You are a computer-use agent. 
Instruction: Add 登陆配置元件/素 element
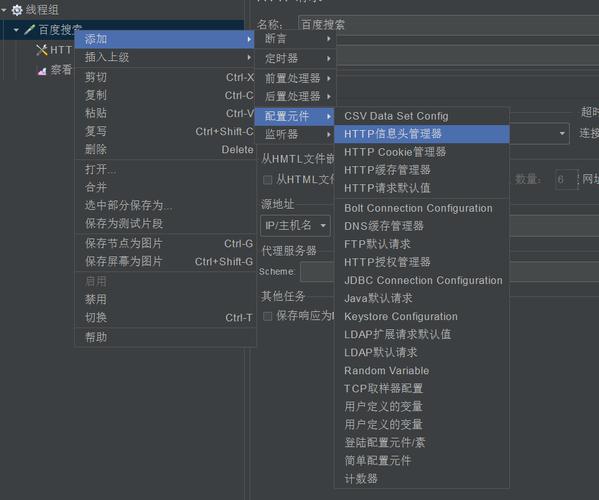pyautogui.click(x=422, y=443)
